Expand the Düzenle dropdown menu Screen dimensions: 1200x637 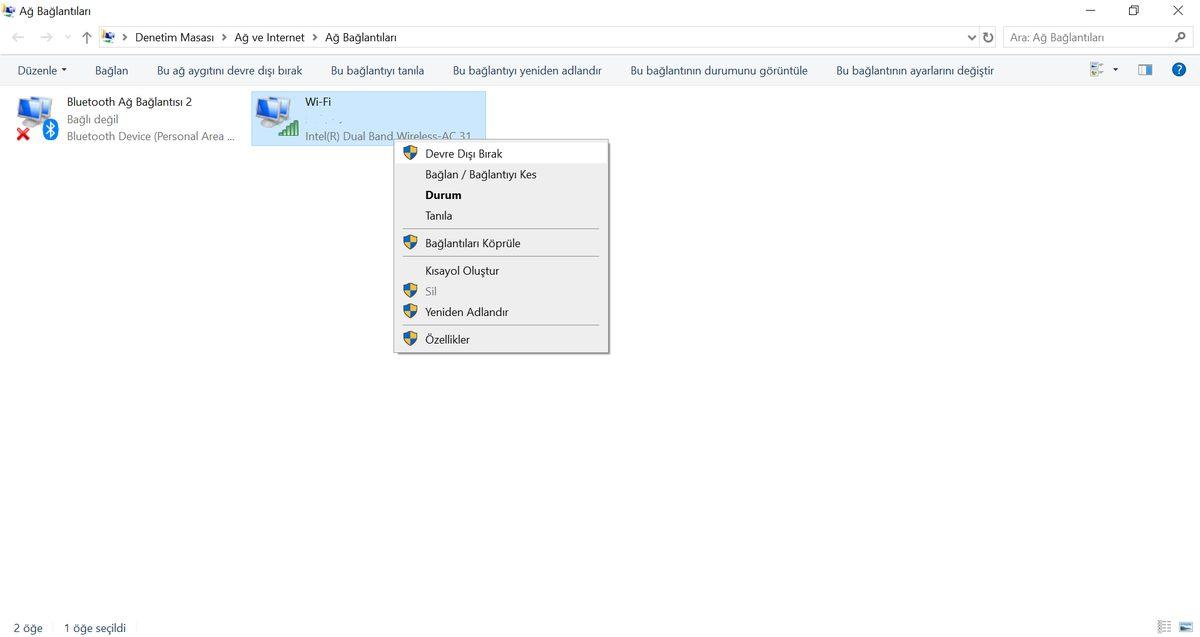[x=42, y=70]
